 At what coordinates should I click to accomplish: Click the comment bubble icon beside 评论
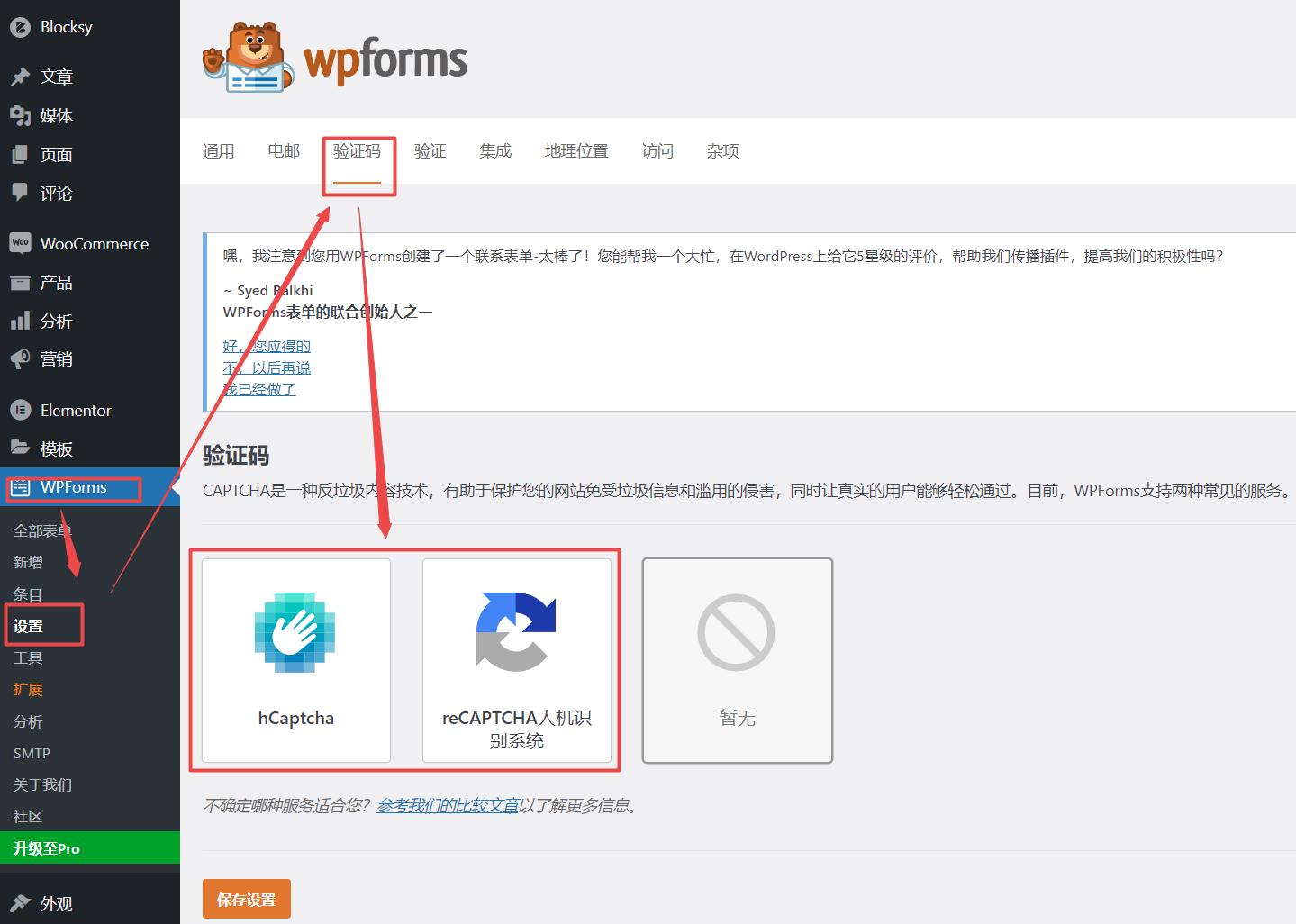tap(20, 193)
